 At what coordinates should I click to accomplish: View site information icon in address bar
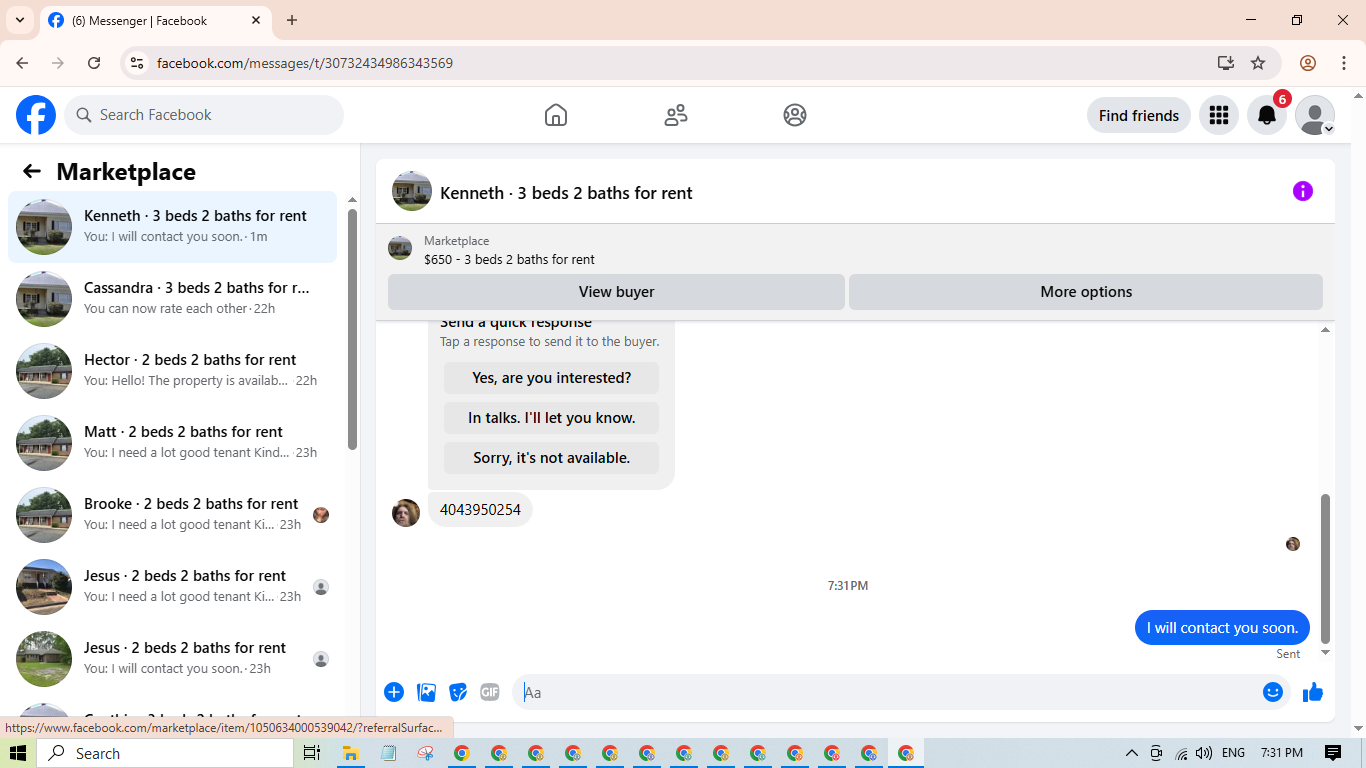[138, 63]
